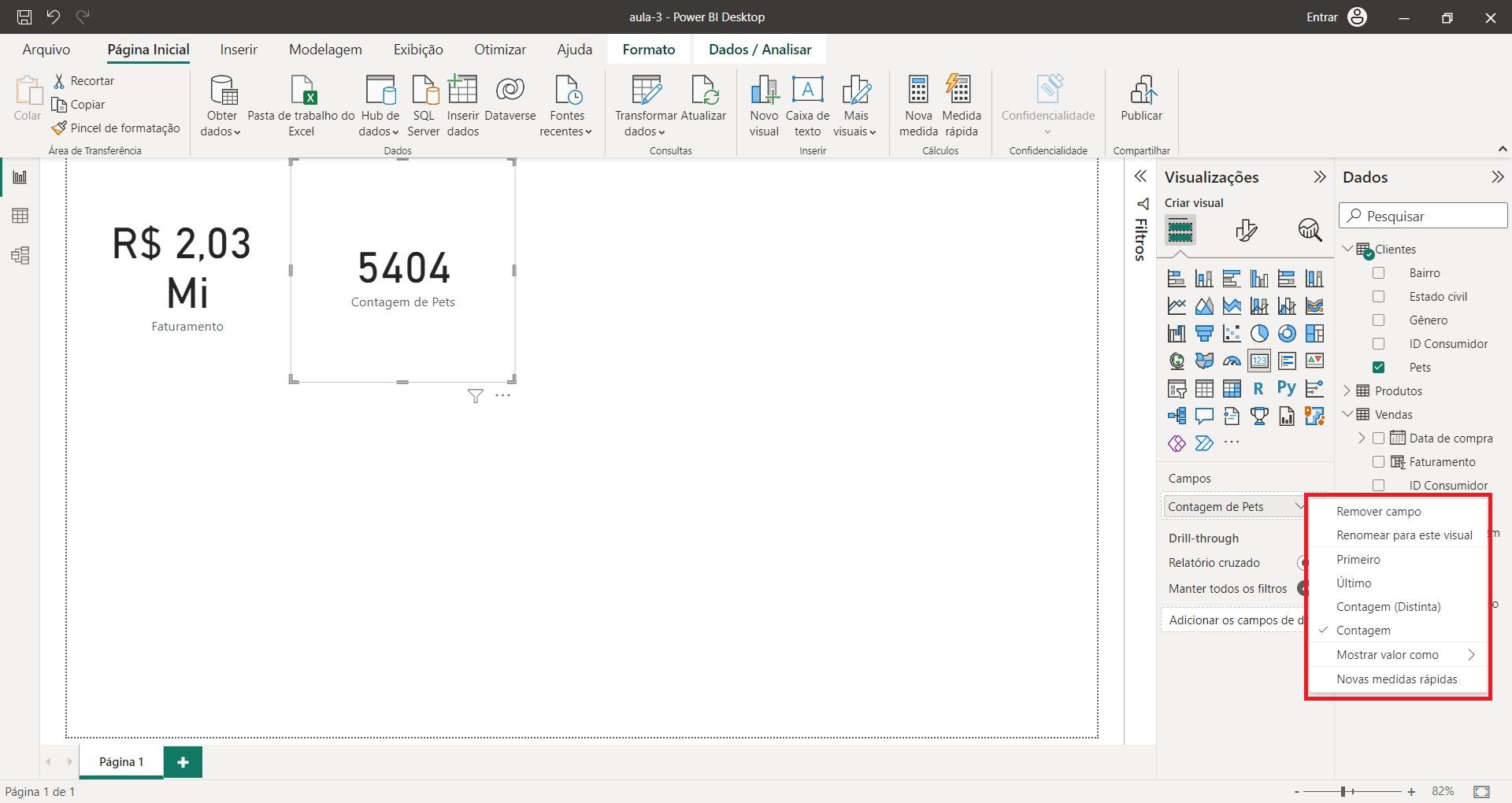The image size is (1512, 803).
Task: Check the Estado civil field
Action: (x=1378, y=297)
